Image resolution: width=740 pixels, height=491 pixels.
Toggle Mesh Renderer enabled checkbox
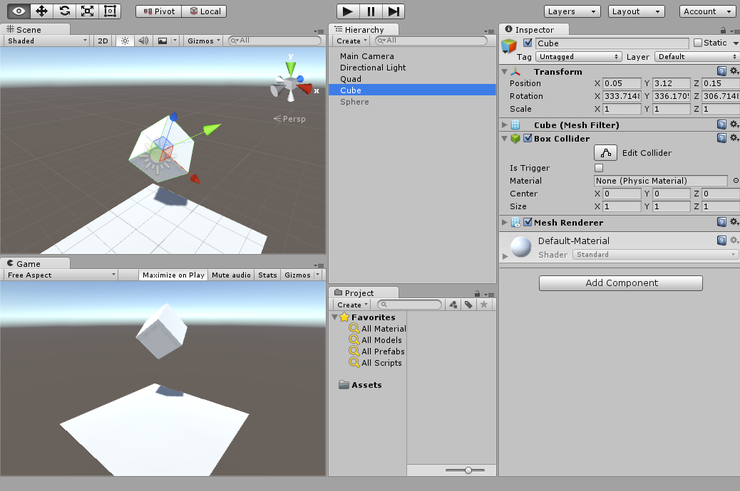(x=528, y=222)
